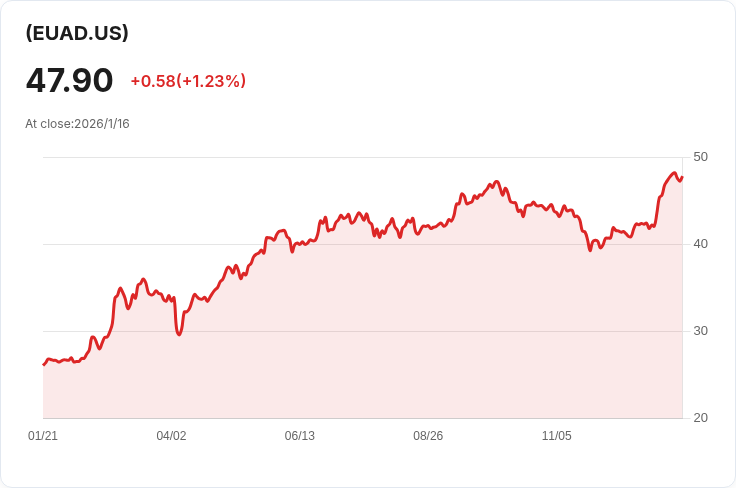Click the 47.90 closing price
This screenshot has width=736, height=488.
pos(69,80)
